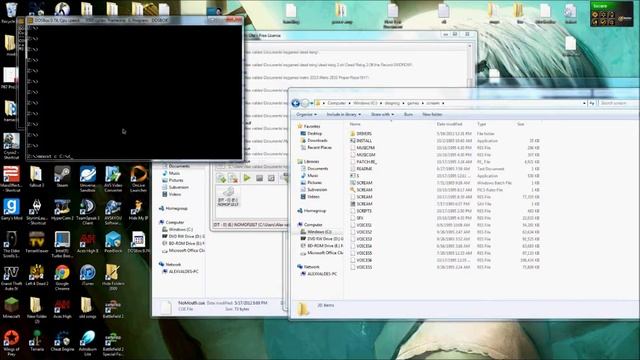Image resolution: width=640 pixels, height=360 pixels.
Task: Select Subversion library in scream window sidebar
Action: [x=317, y=189]
